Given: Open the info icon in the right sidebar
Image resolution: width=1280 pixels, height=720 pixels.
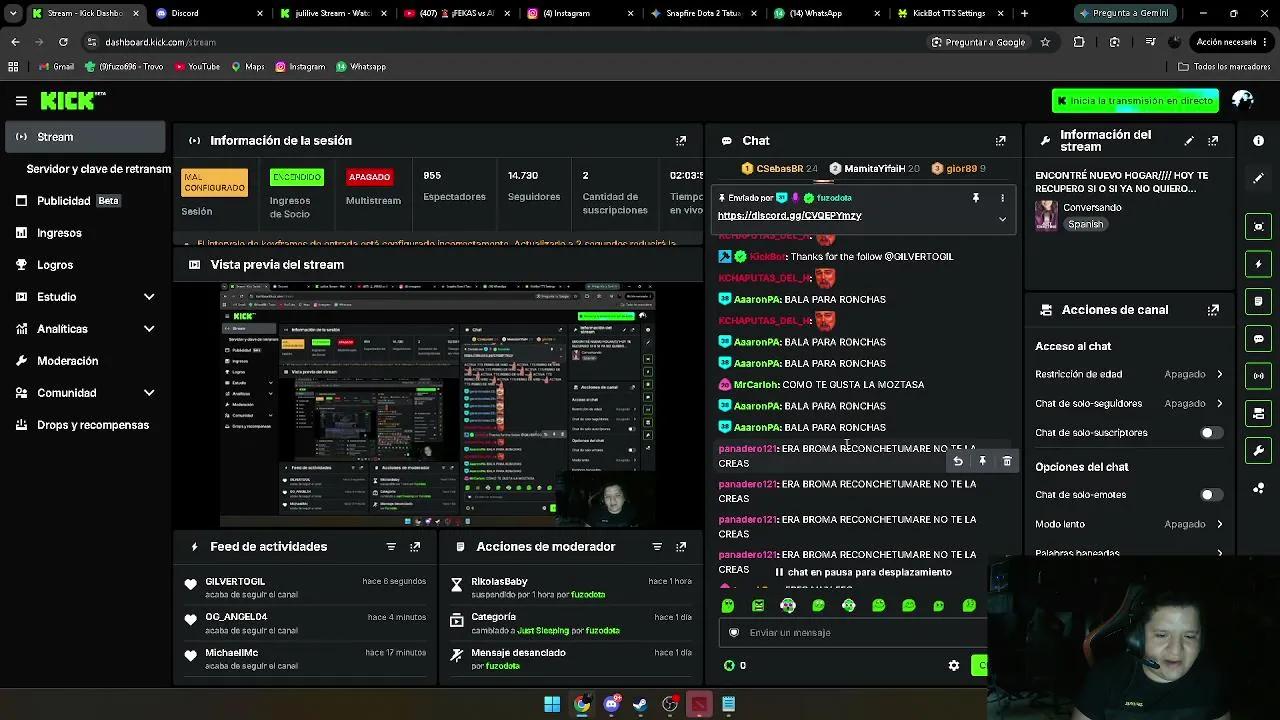Looking at the screenshot, I should click(1258, 141).
